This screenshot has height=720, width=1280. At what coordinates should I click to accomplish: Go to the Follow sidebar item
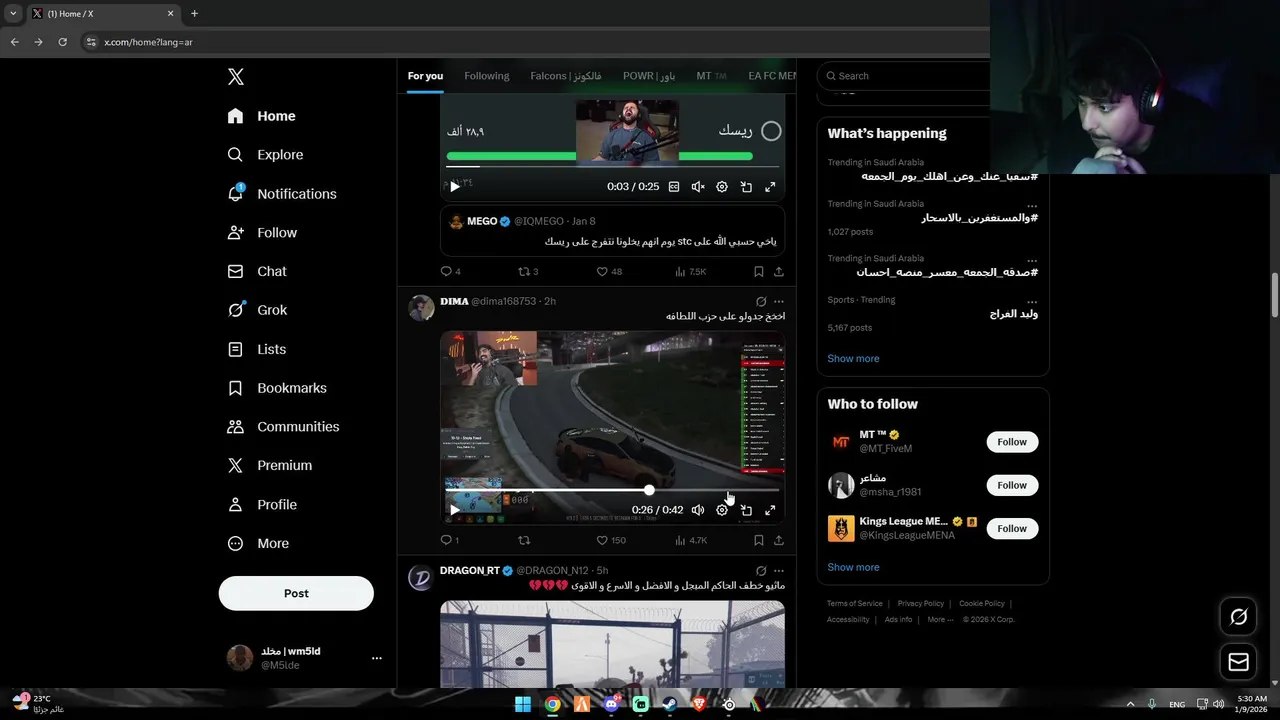263,233
